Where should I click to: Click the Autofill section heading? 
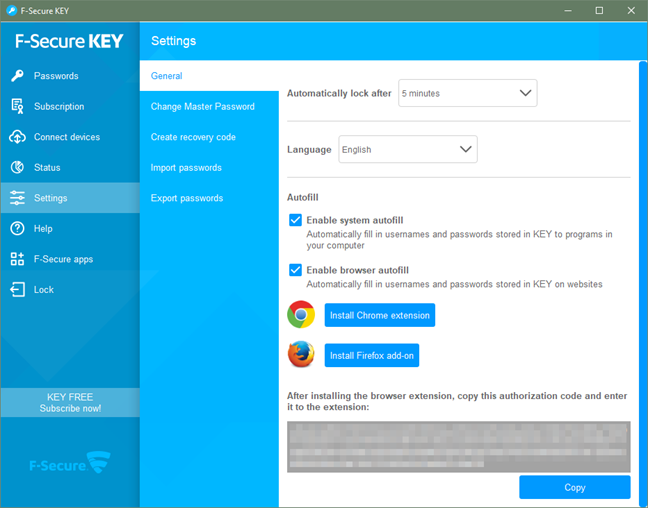[303, 197]
